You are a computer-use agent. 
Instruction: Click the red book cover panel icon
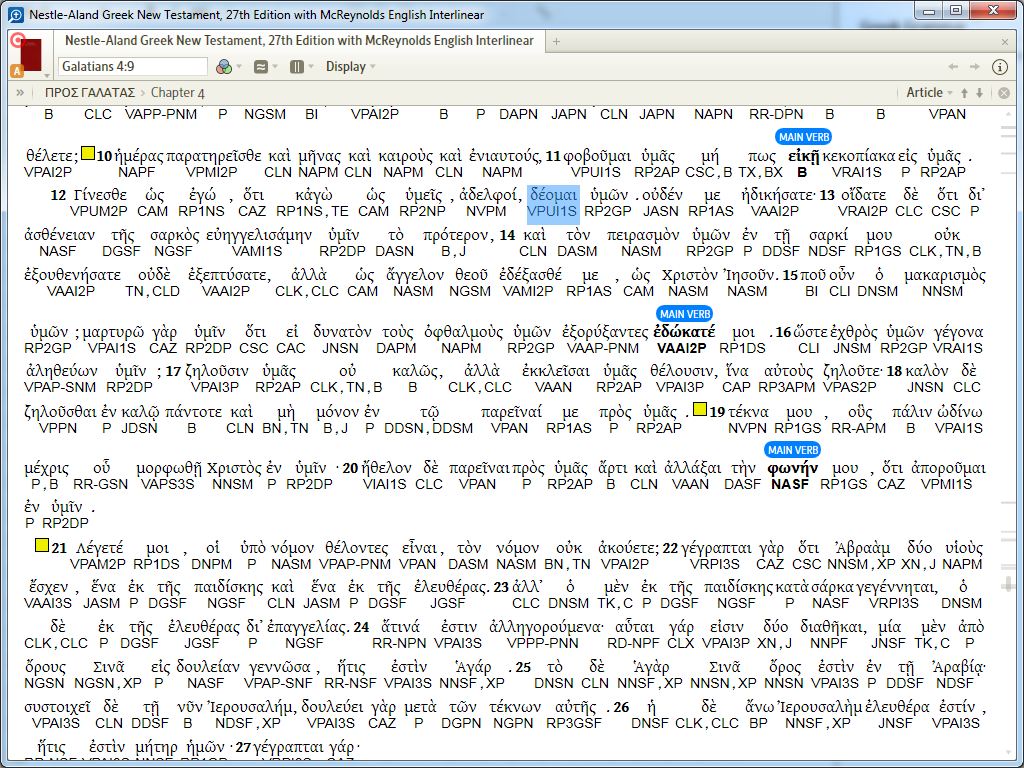click(31, 56)
